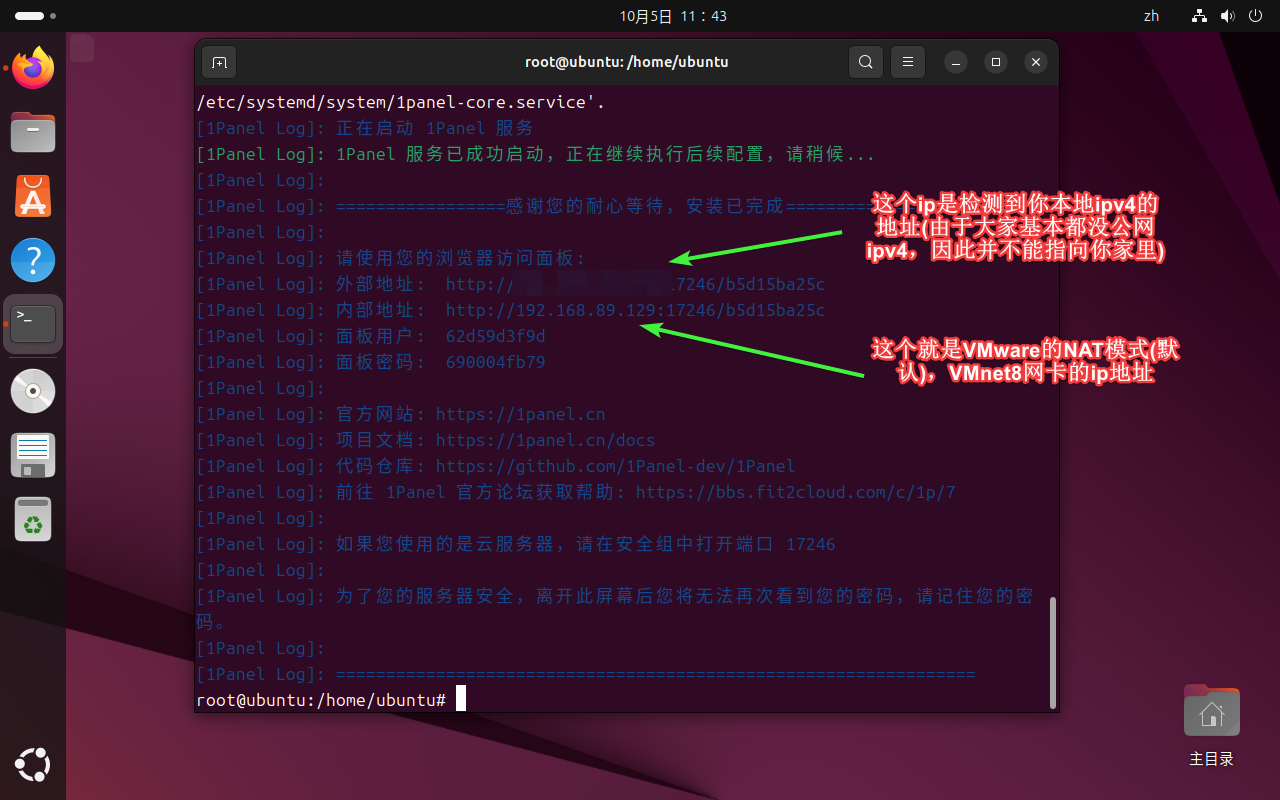Click the official website link https://1panel.cn
The height and width of the screenshot is (800, 1280).
tap(520, 414)
